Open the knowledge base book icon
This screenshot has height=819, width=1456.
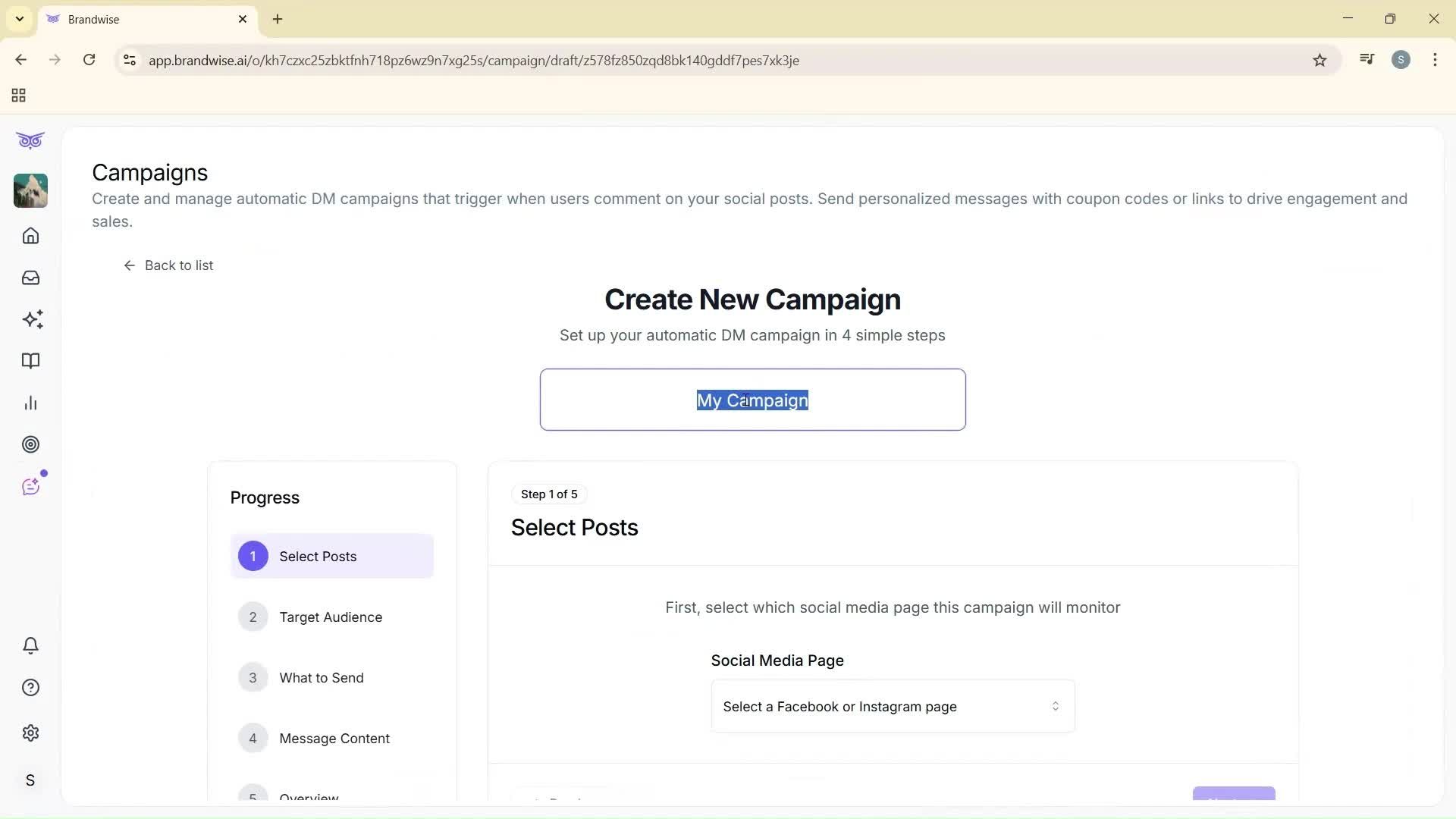click(30, 361)
